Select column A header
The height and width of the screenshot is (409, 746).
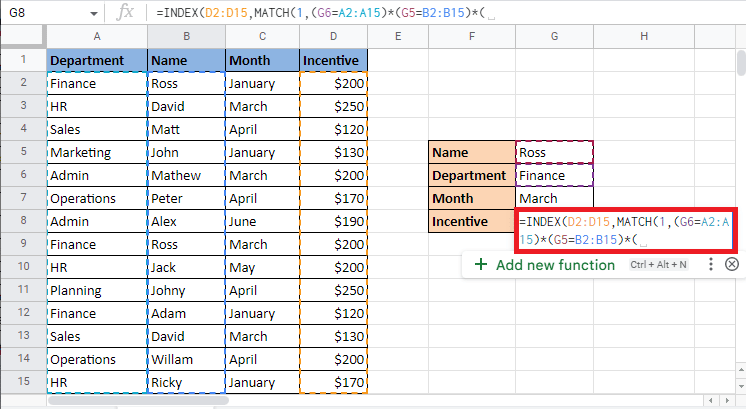pyautogui.click(x=97, y=37)
